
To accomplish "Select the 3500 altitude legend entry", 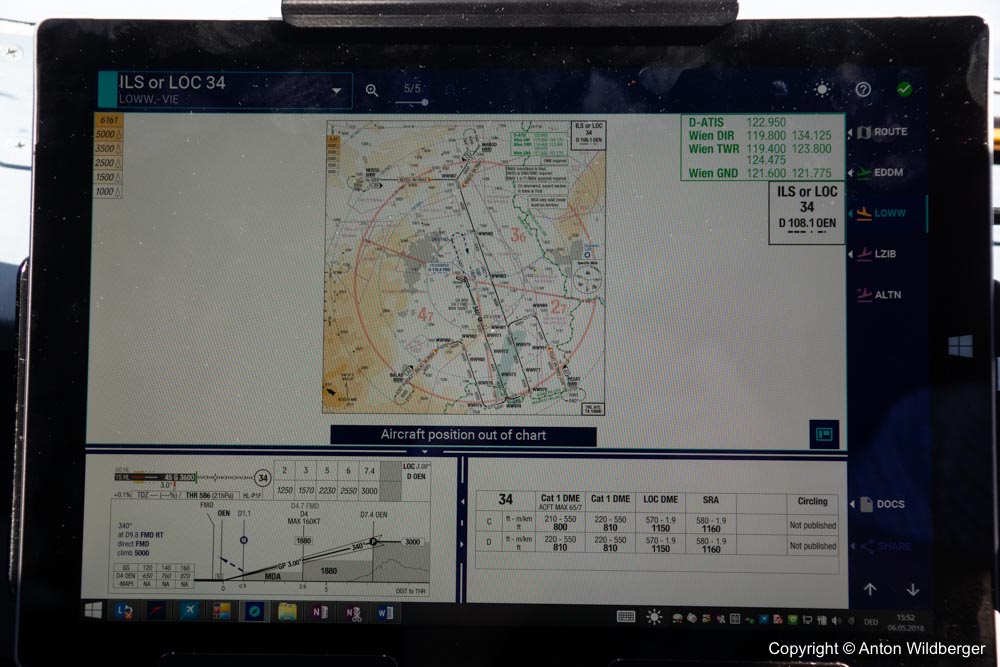I will click(108, 149).
